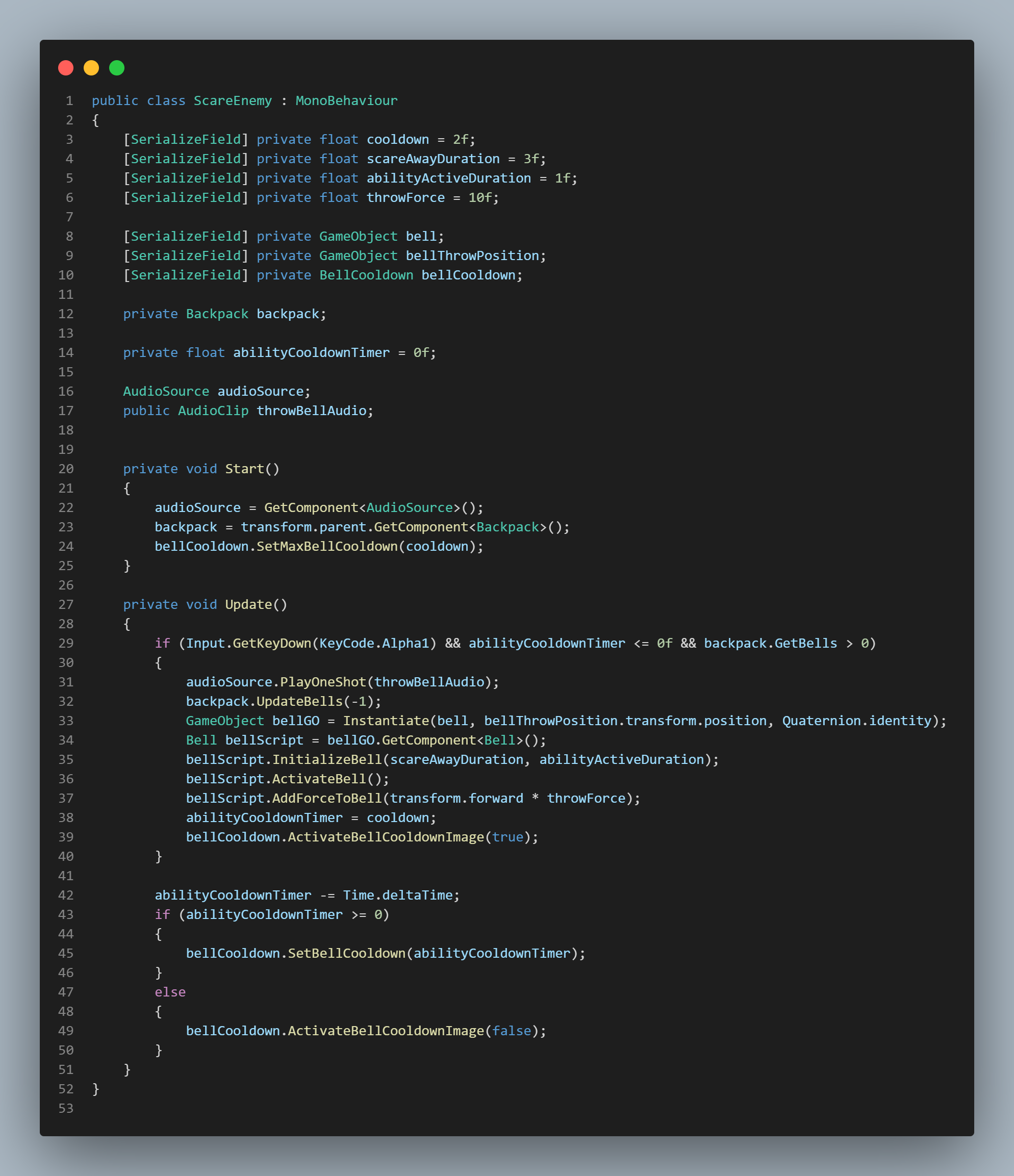Click line number 7 in the gutter

point(69,217)
